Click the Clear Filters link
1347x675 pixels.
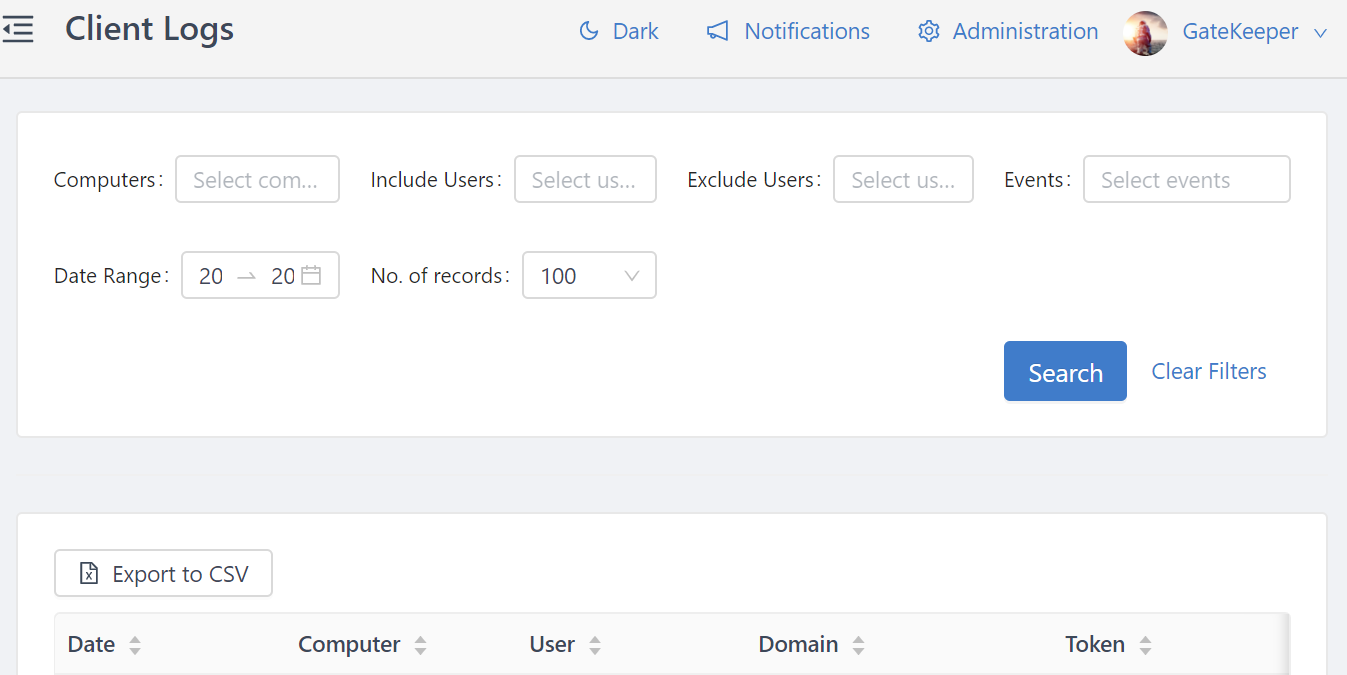1208,371
